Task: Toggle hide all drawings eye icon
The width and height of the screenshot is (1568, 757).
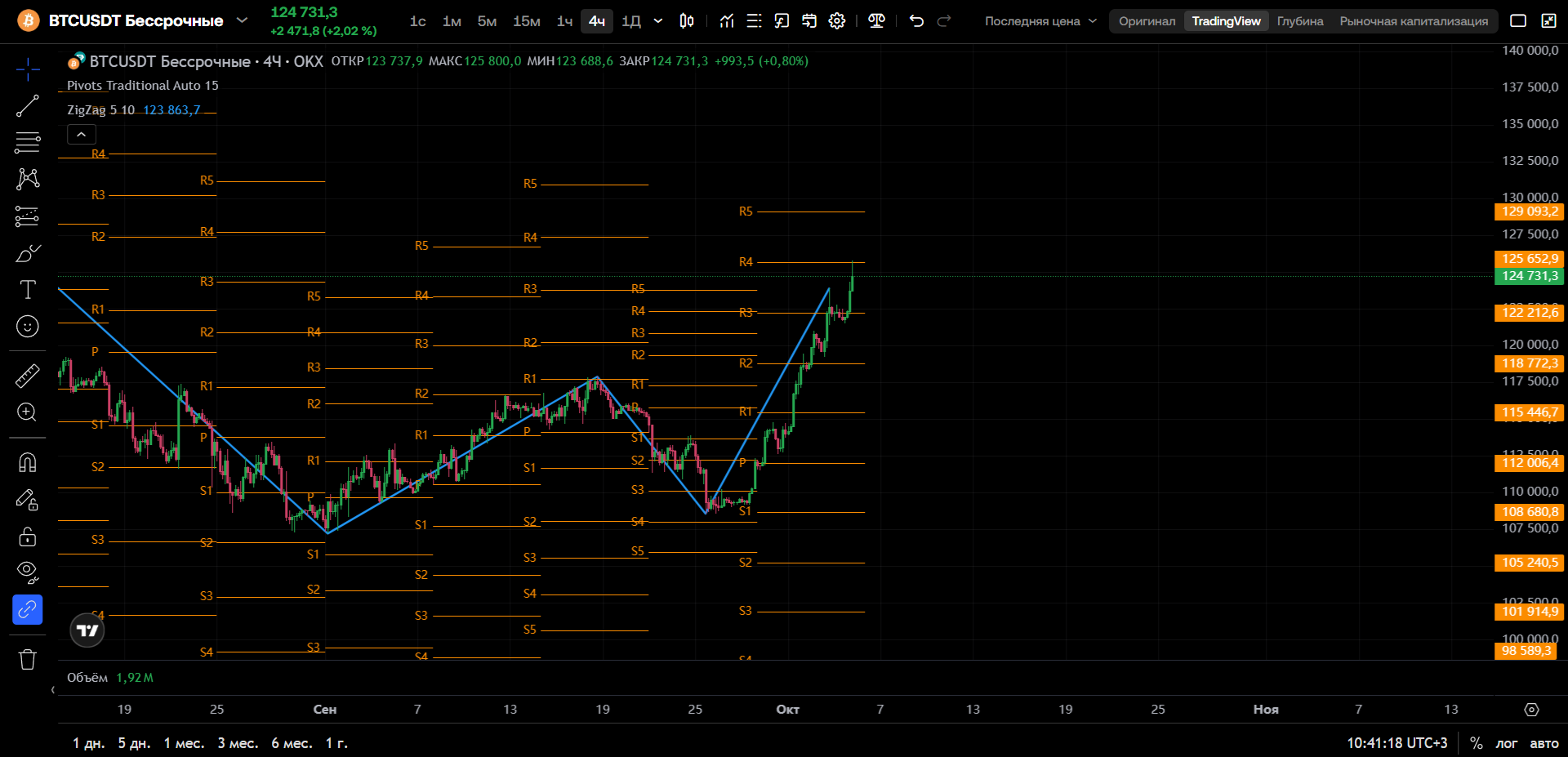Action: 28,572
